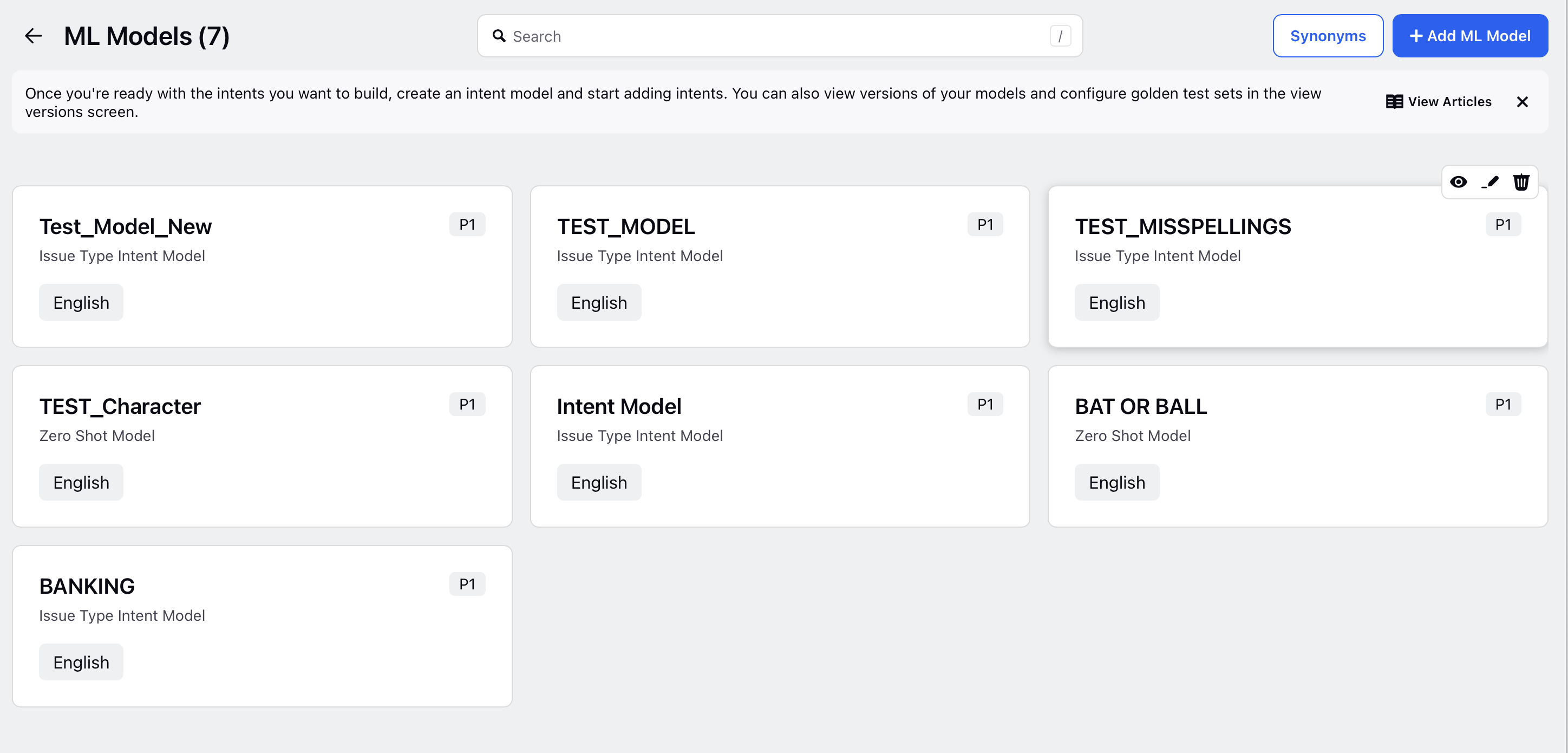Click English tag on TEST_MISSPELLINGS
The image size is (1568, 753).
coord(1116,302)
